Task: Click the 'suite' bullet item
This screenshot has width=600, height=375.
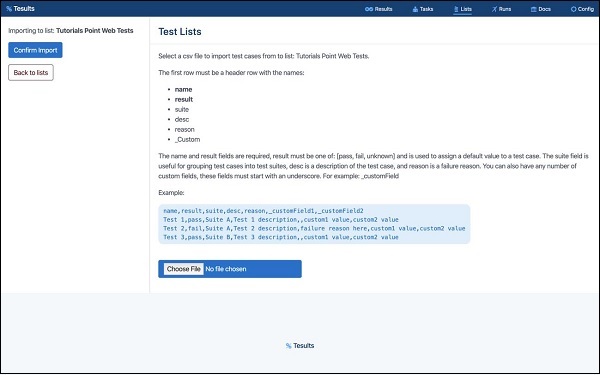Action: 182,109
